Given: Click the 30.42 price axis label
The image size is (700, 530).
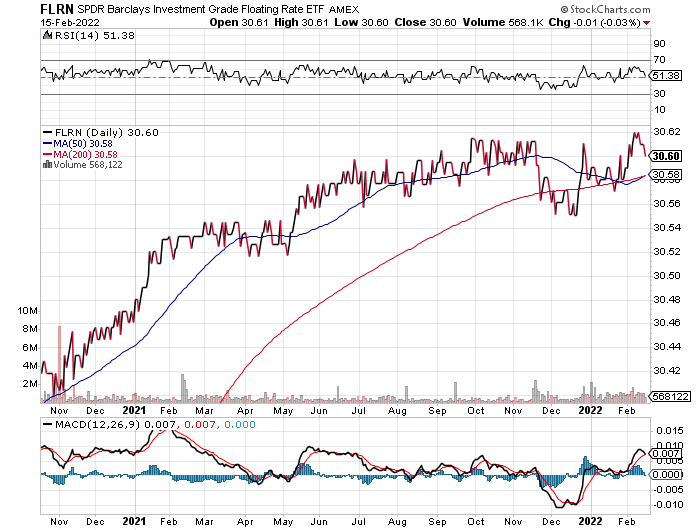Looking at the screenshot, I should tap(667, 371).
